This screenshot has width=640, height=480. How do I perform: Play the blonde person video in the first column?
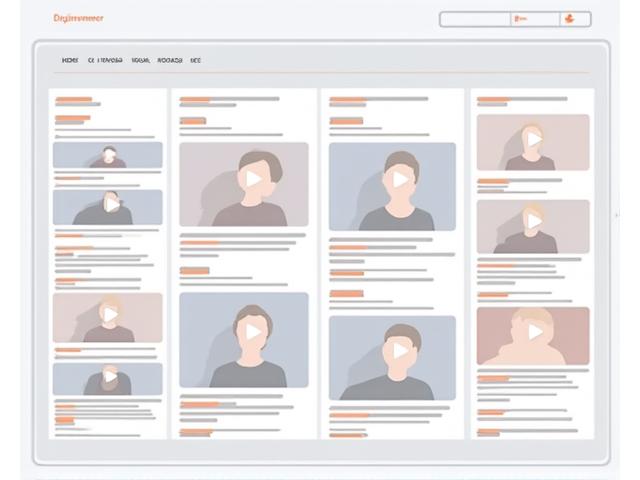109,315
